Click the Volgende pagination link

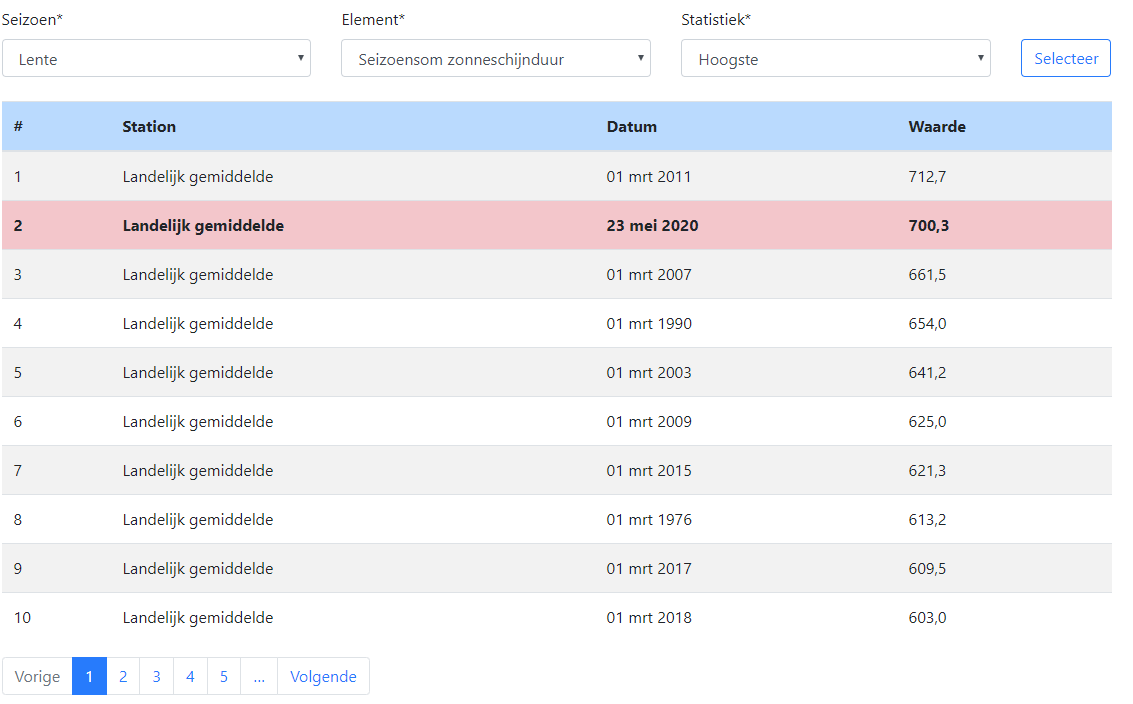pyautogui.click(x=323, y=676)
